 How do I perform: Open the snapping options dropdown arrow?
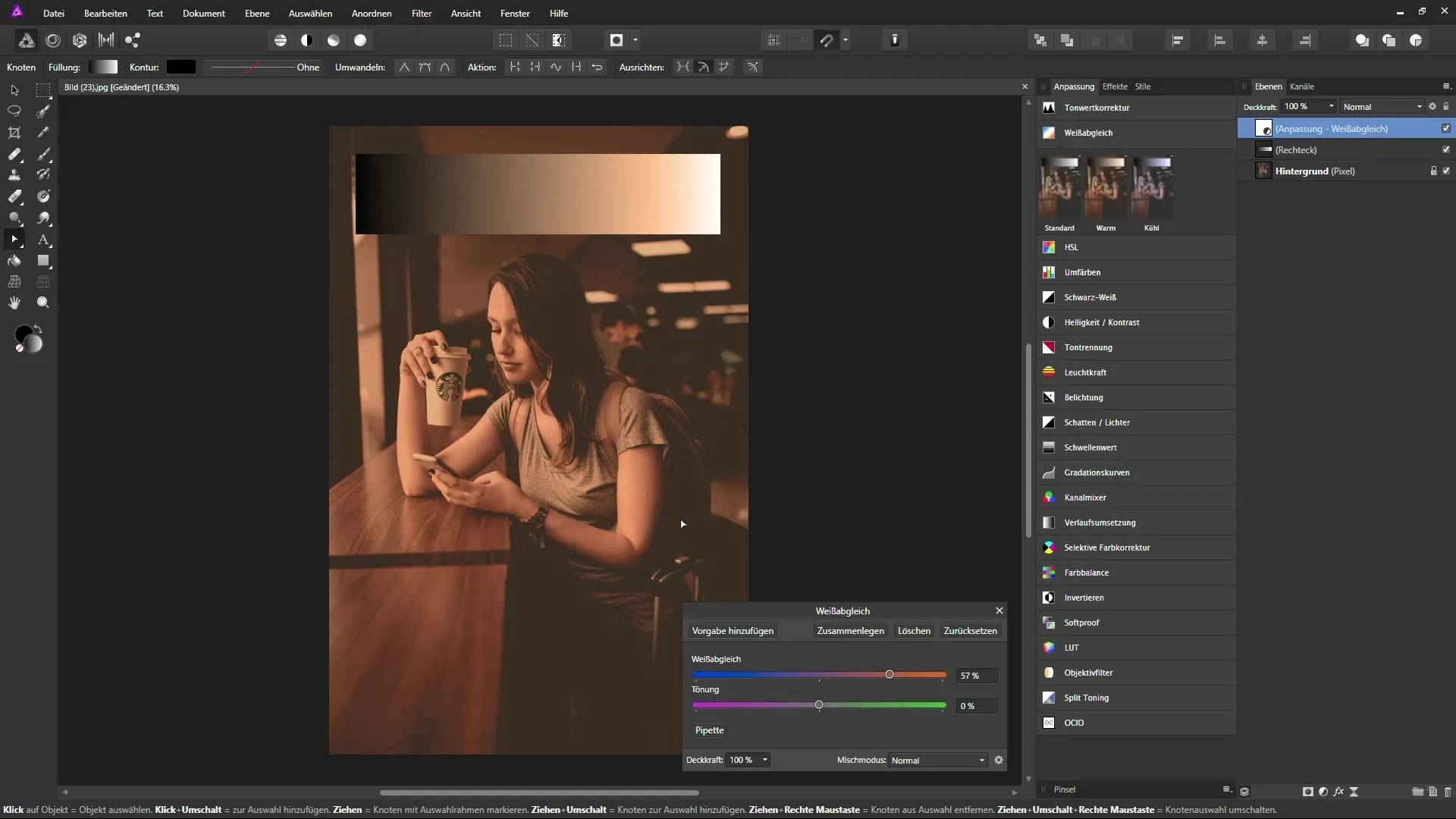coord(846,40)
